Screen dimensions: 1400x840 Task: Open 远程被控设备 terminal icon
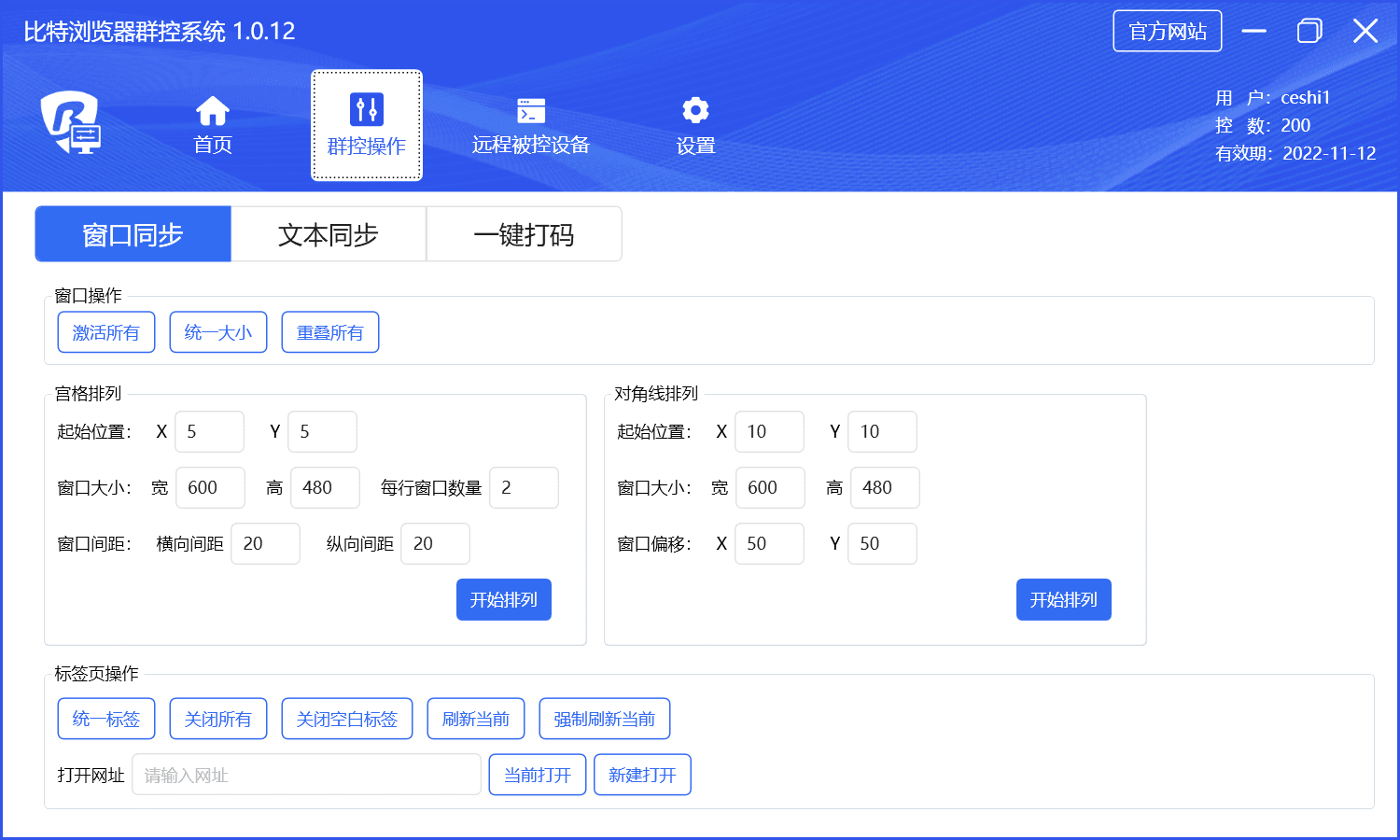[531, 111]
